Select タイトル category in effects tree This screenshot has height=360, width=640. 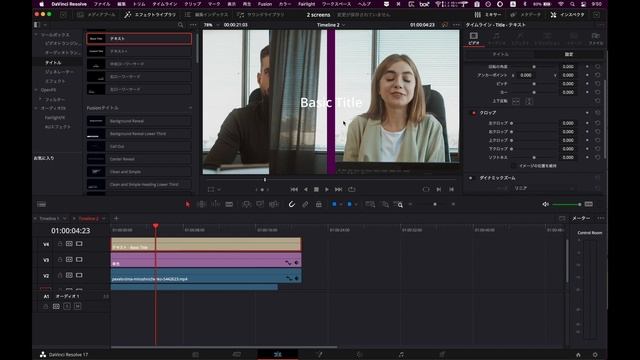point(53,62)
